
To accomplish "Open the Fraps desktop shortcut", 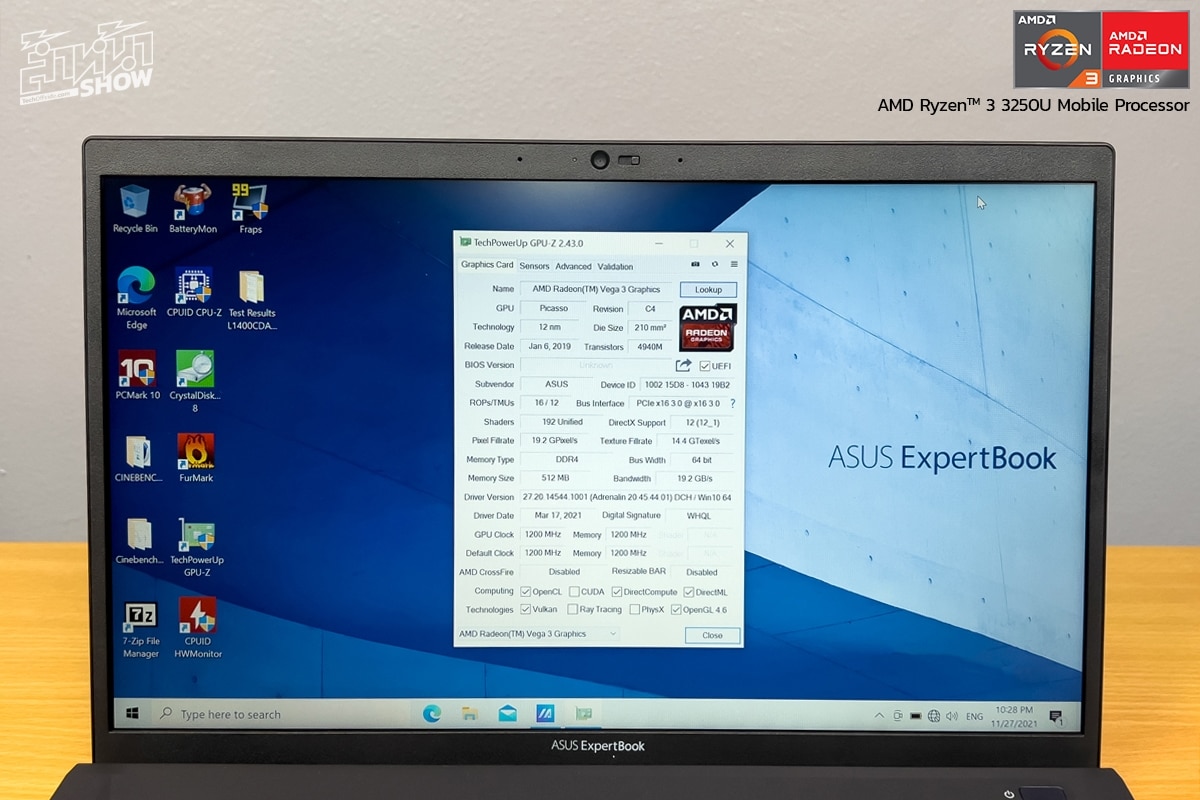I will pos(250,208).
